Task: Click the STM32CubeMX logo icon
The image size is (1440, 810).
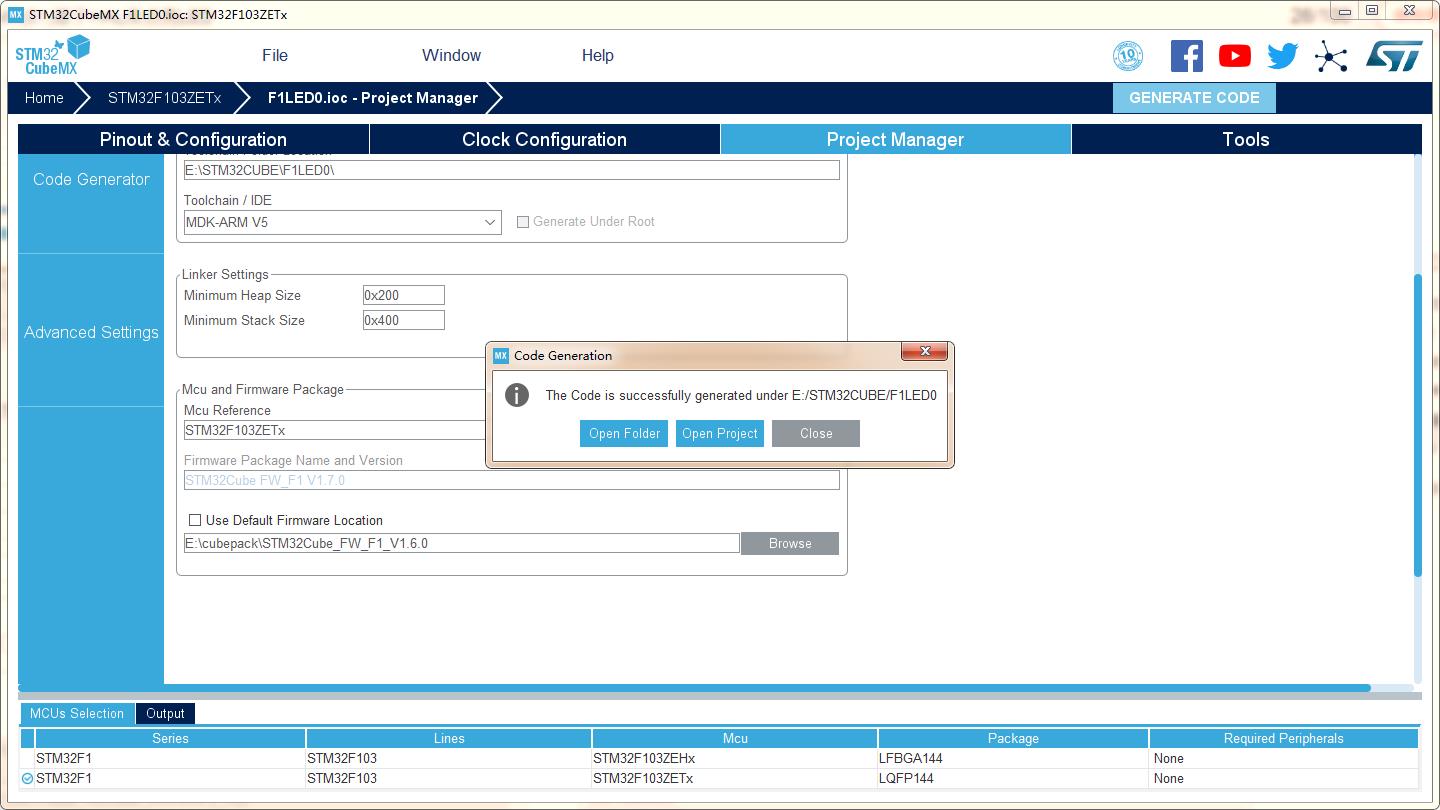Action: point(52,55)
